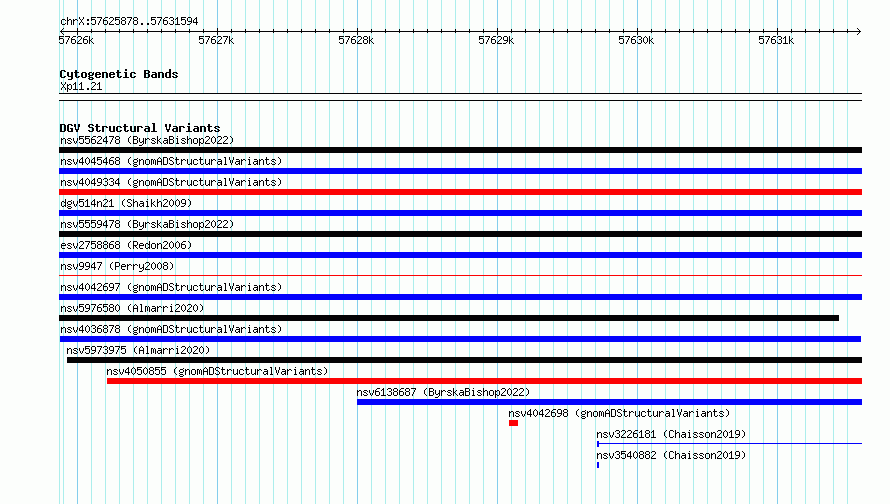Click the nsv9947 (Perry2008) label
The image size is (890, 504).
(117, 266)
